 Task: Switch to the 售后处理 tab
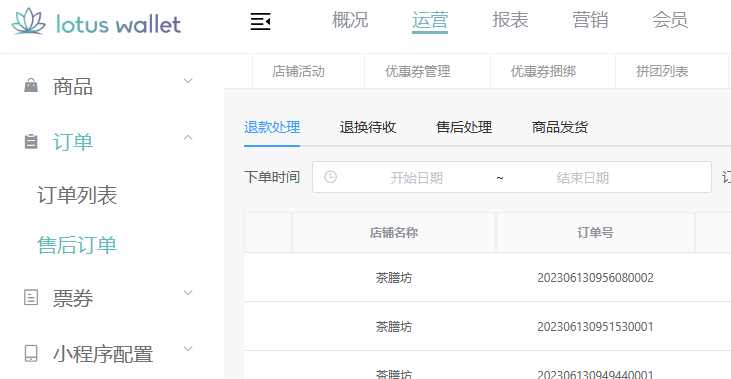pos(464,127)
